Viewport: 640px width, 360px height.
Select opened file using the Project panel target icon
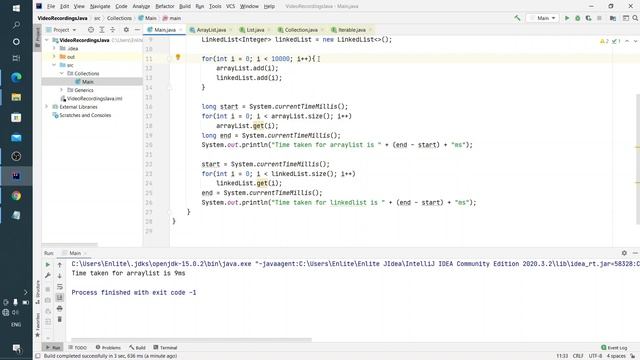91,30
